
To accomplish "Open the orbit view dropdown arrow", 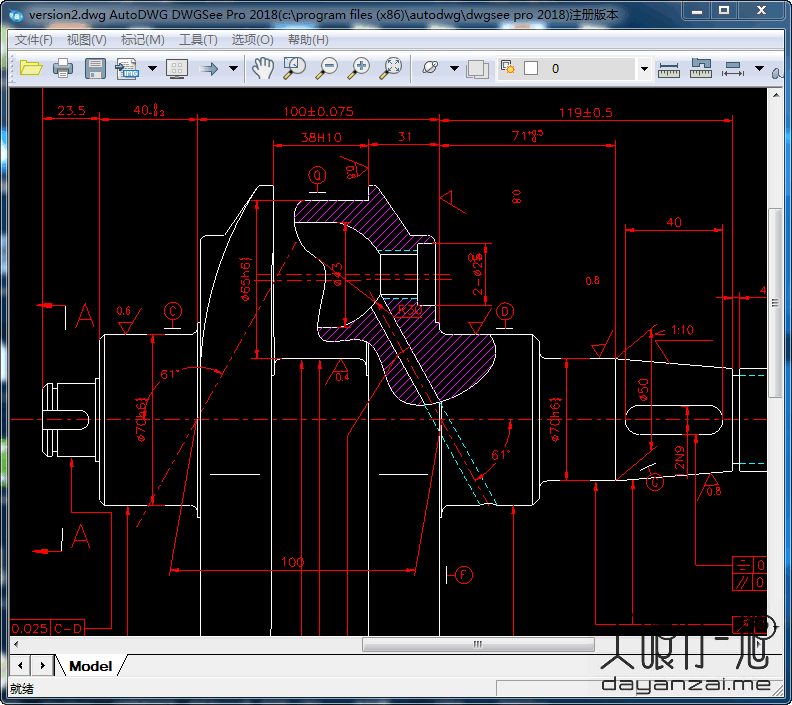I will click(x=454, y=68).
